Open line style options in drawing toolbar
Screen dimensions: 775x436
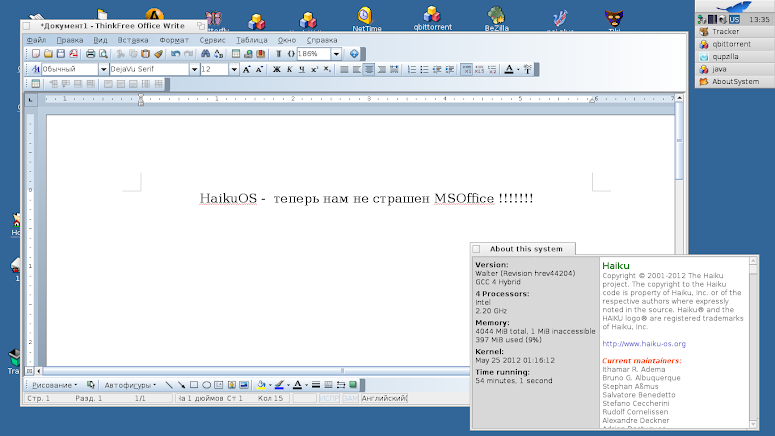point(316,385)
